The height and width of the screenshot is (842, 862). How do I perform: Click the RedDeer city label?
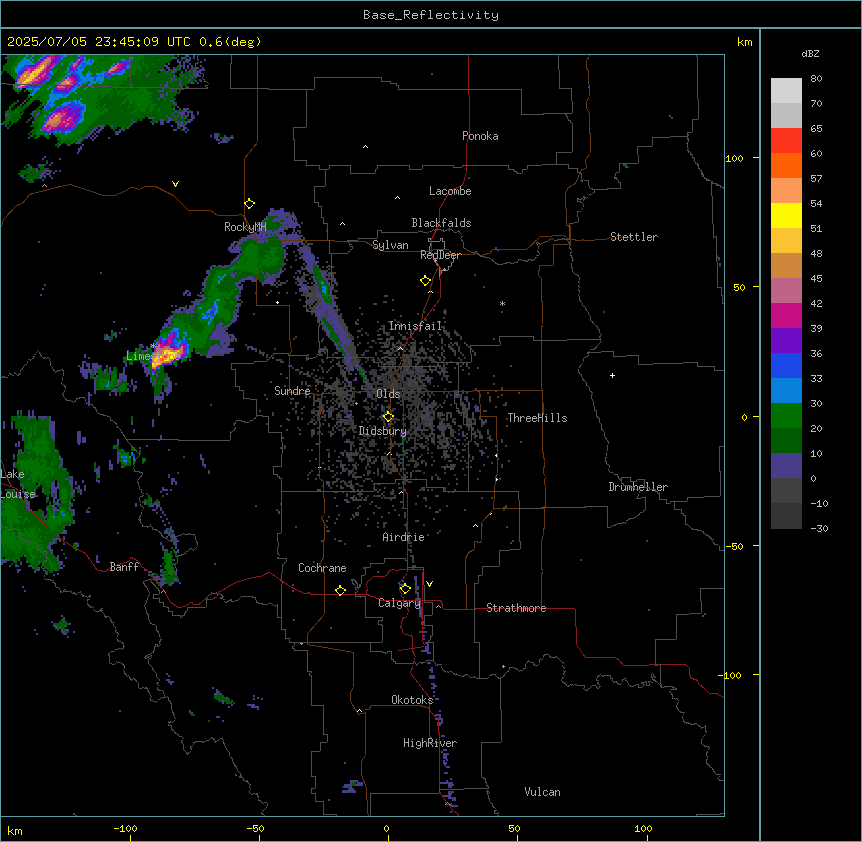(440, 255)
